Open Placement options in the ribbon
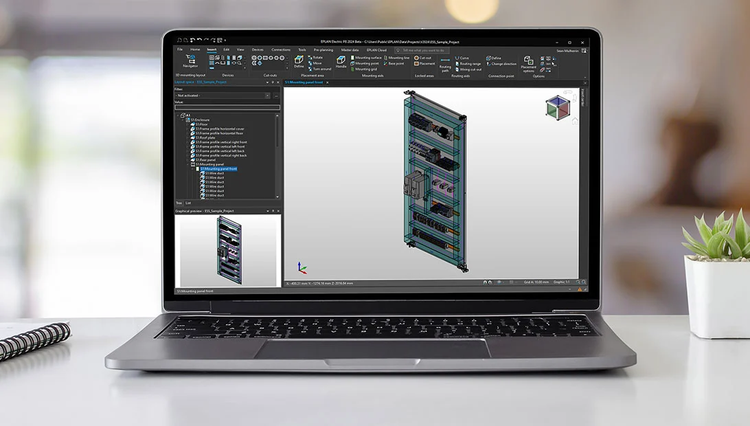750x426 pixels. tap(528, 65)
